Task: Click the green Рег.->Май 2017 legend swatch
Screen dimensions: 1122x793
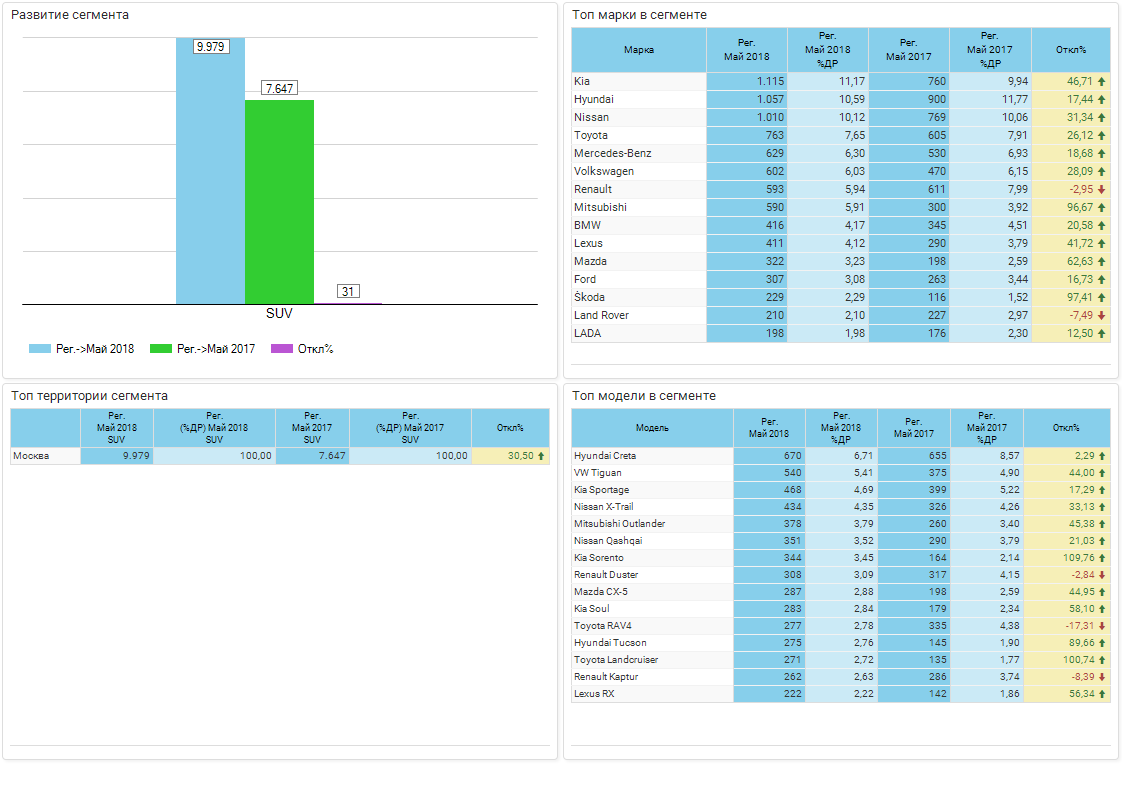Action: (160, 349)
